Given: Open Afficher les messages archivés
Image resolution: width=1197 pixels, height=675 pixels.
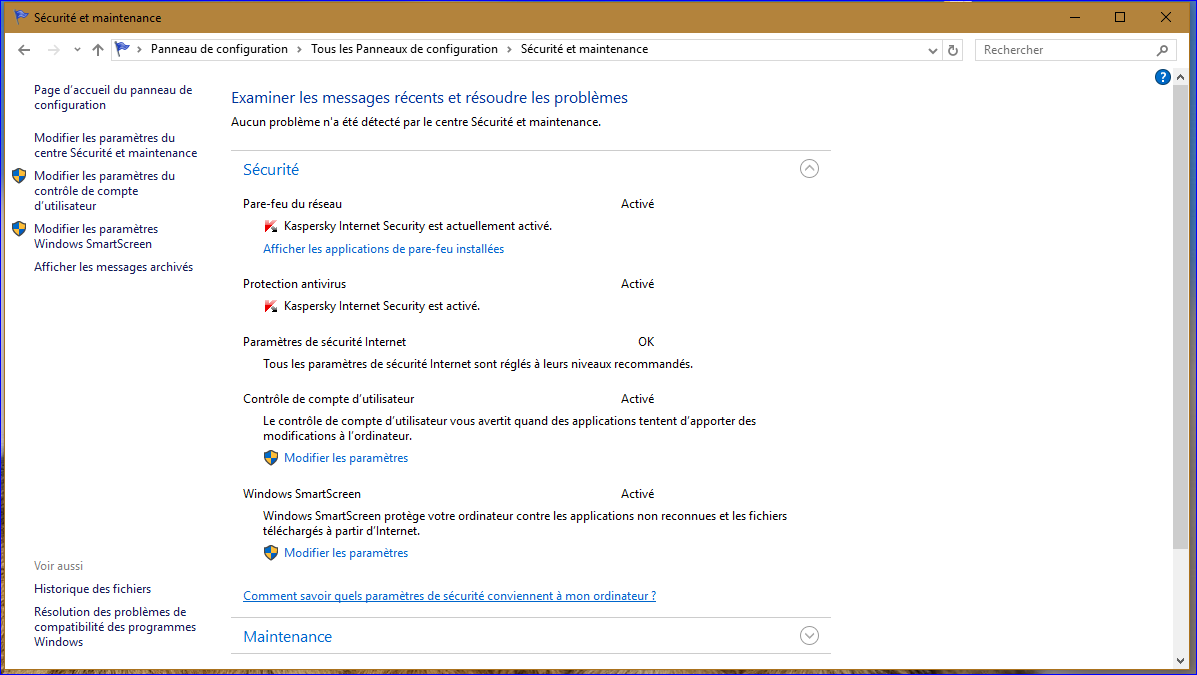Looking at the screenshot, I should [113, 266].
